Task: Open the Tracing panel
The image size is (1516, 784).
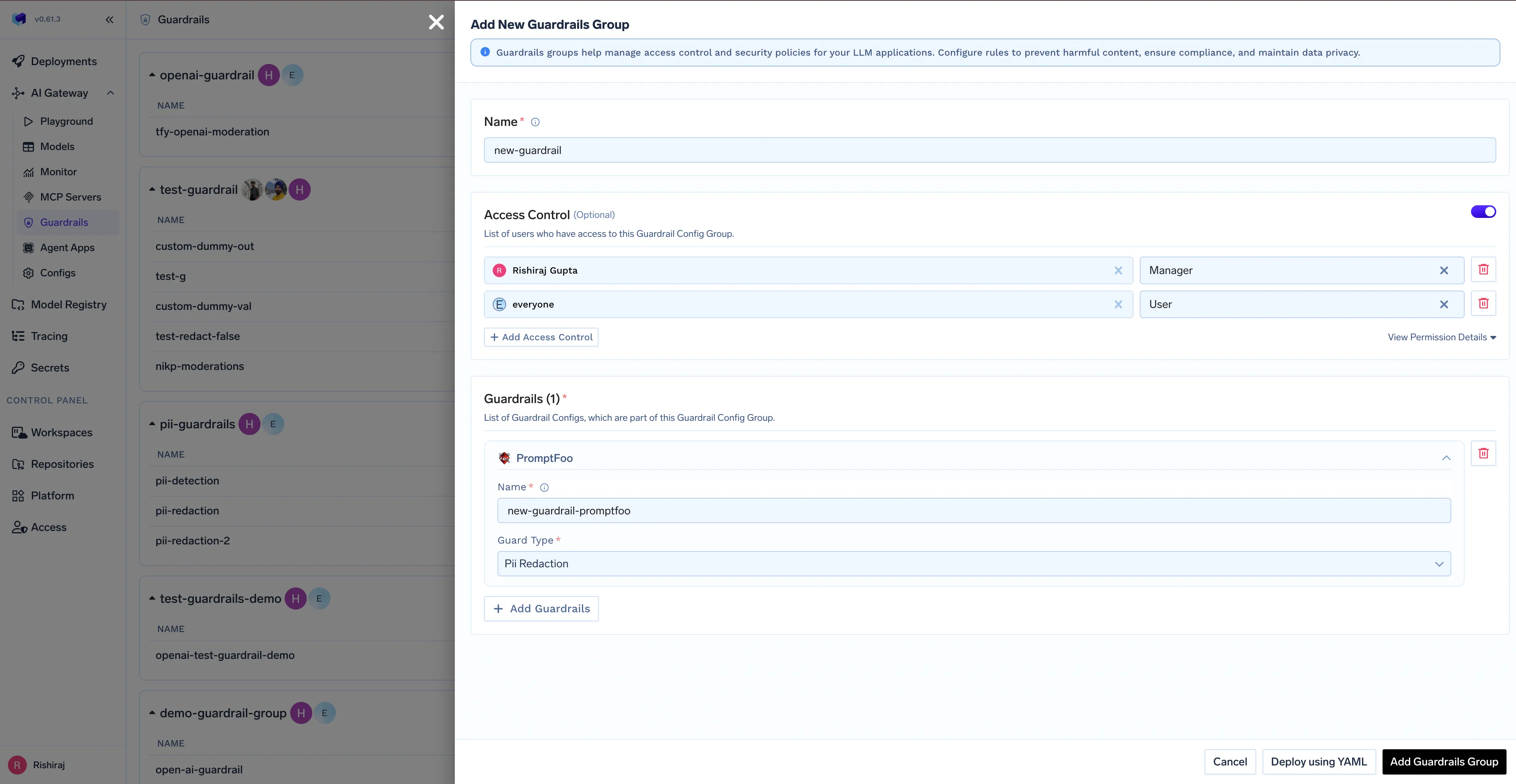Action: point(47,336)
